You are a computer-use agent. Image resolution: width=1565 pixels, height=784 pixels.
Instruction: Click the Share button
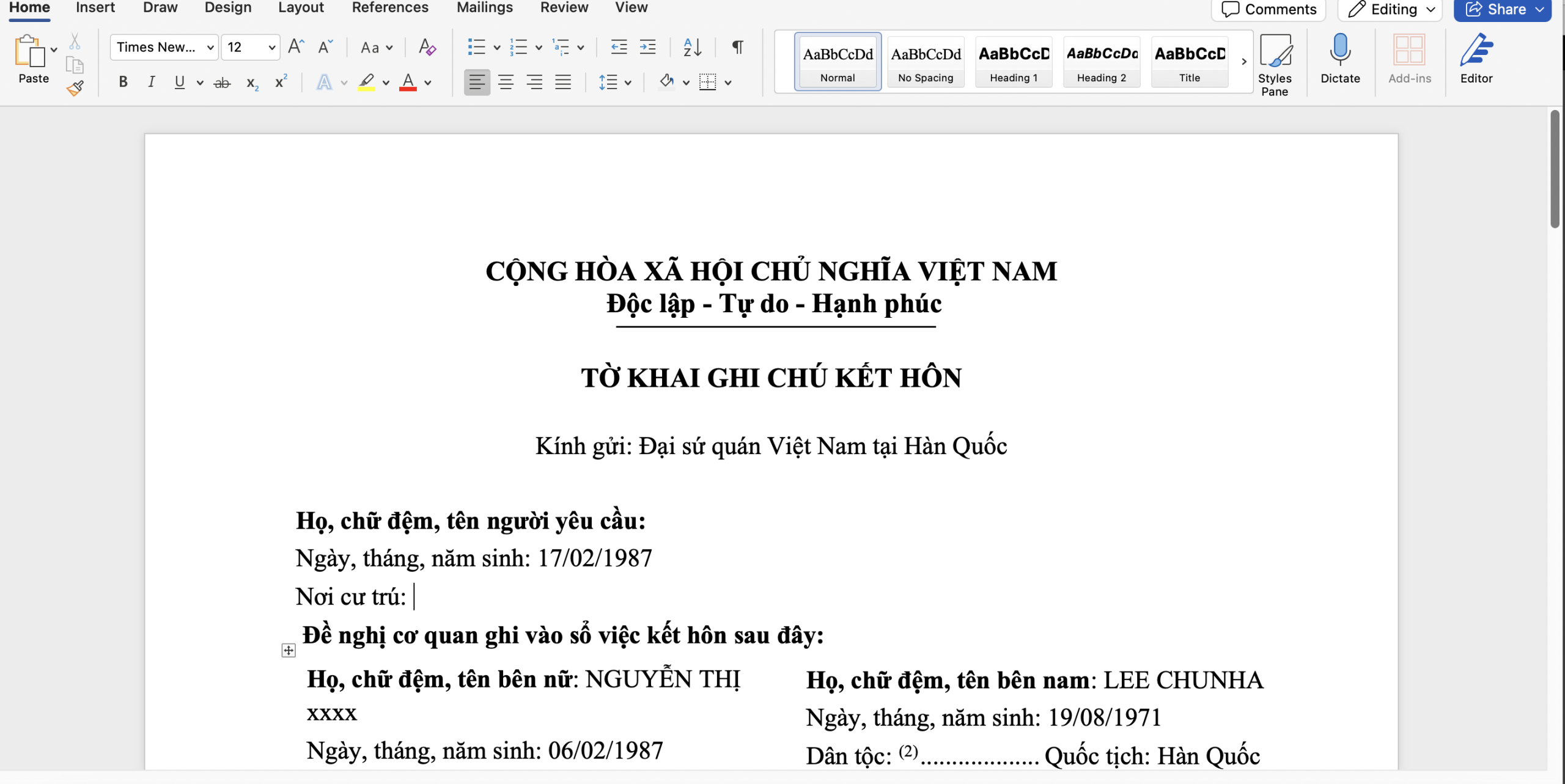coord(1503,9)
